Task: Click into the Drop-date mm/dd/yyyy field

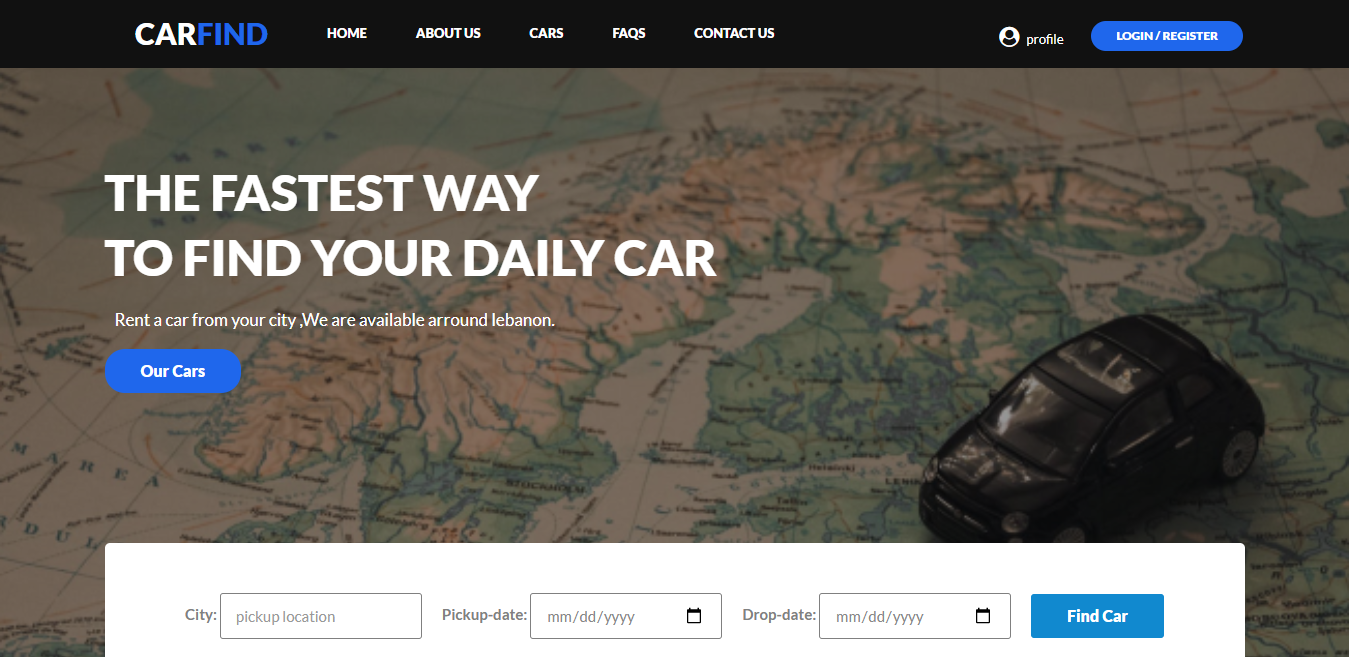Action: [x=915, y=616]
